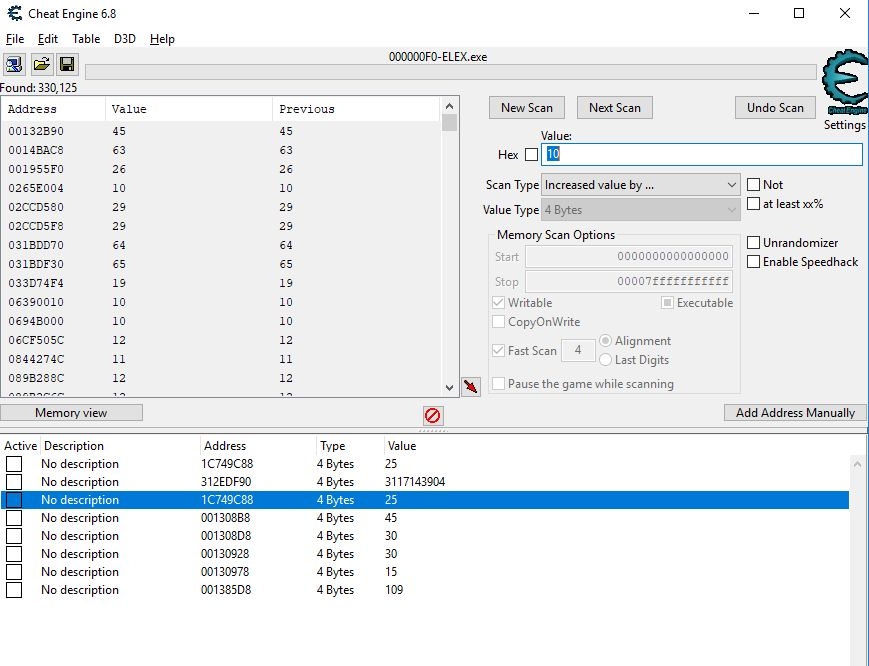Select result address 00132B90
Image resolution: width=869 pixels, height=666 pixels.
[36, 131]
